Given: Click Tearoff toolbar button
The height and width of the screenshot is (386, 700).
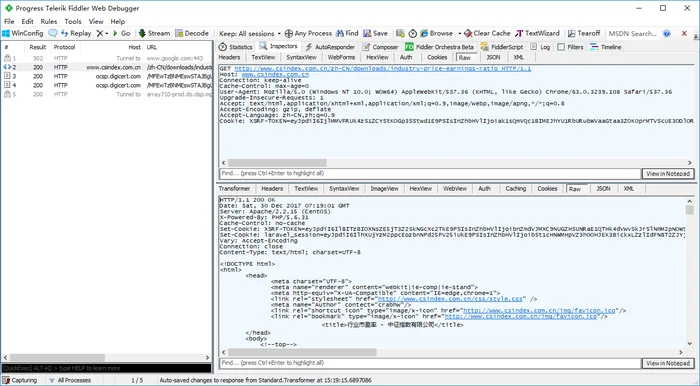Looking at the screenshot, I should tap(584, 33).
